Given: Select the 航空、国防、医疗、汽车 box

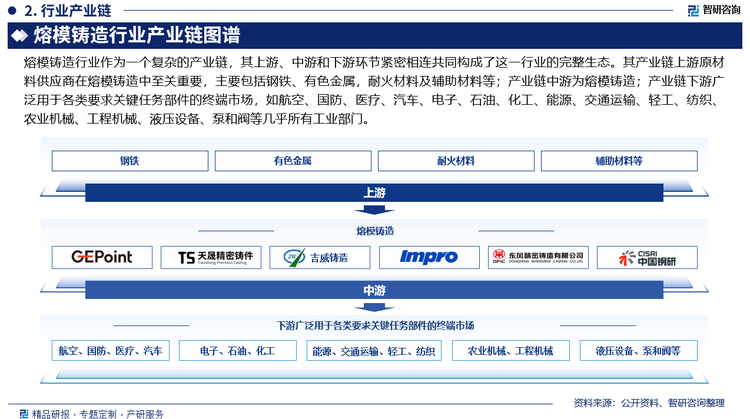Looking at the screenshot, I should click(x=110, y=351).
